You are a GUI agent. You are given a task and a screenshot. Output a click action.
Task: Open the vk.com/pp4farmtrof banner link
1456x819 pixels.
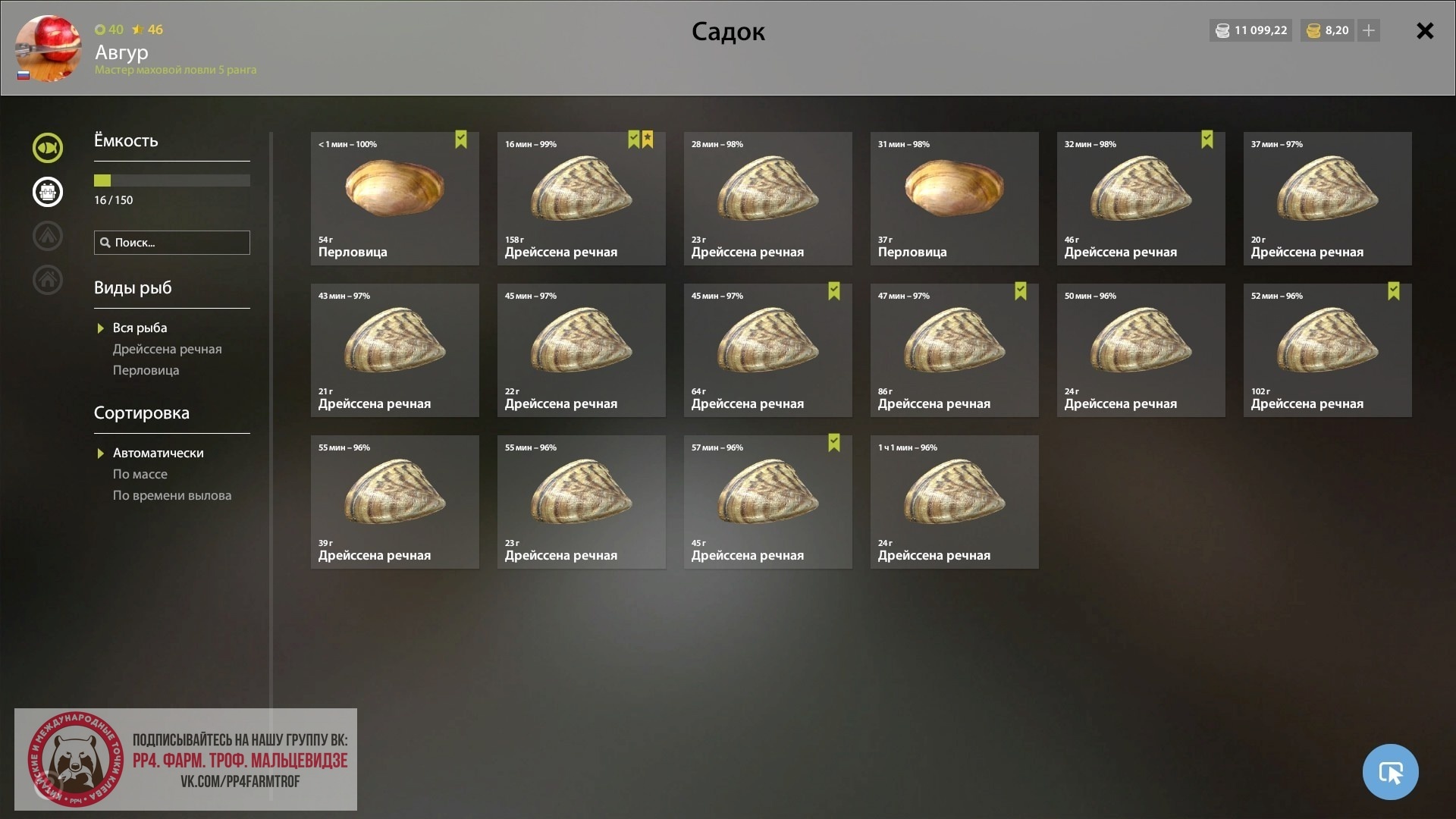(186, 760)
